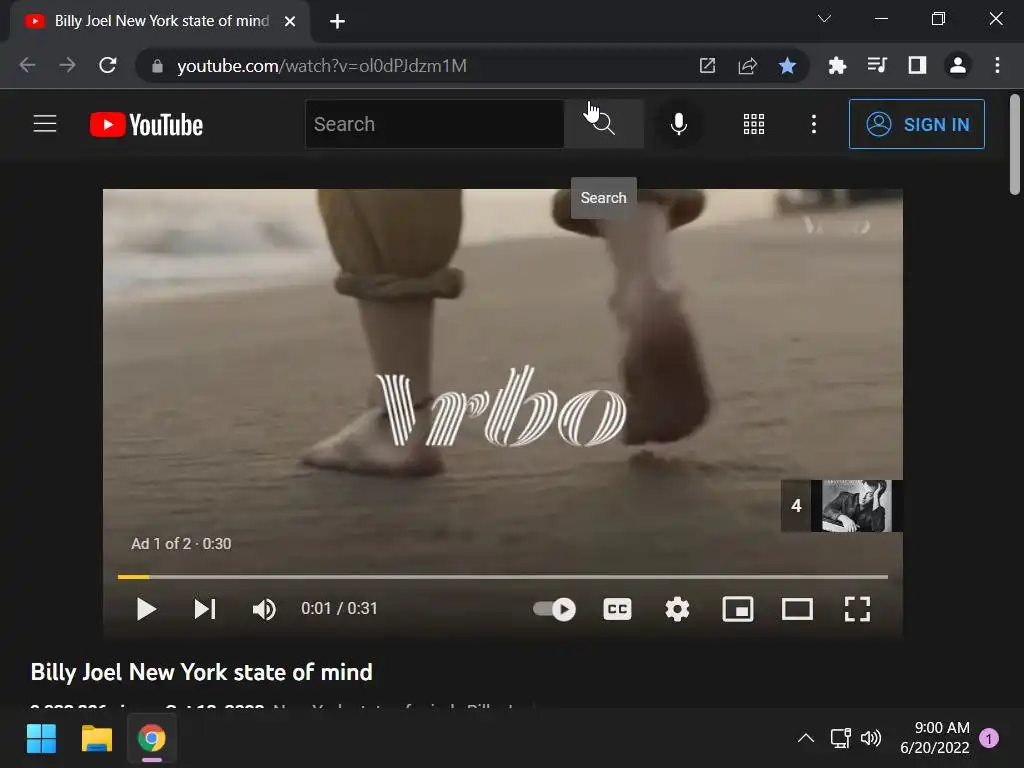The height and width of the screenshot is (768, 1024).
Task: Skip to next video
Action: [x=205, y=609]
